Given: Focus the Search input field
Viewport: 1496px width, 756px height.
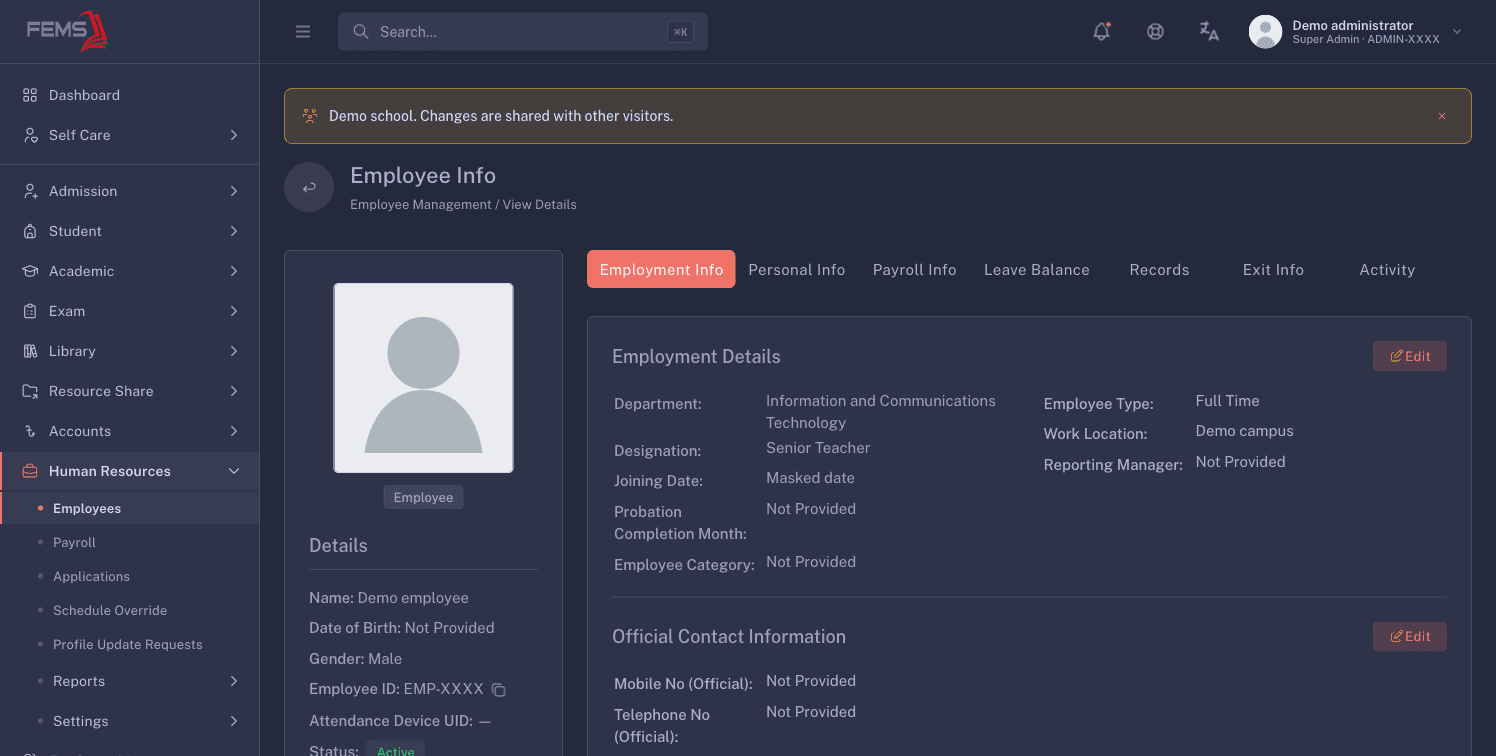Looking at the screenshot, I should [523, 32].
